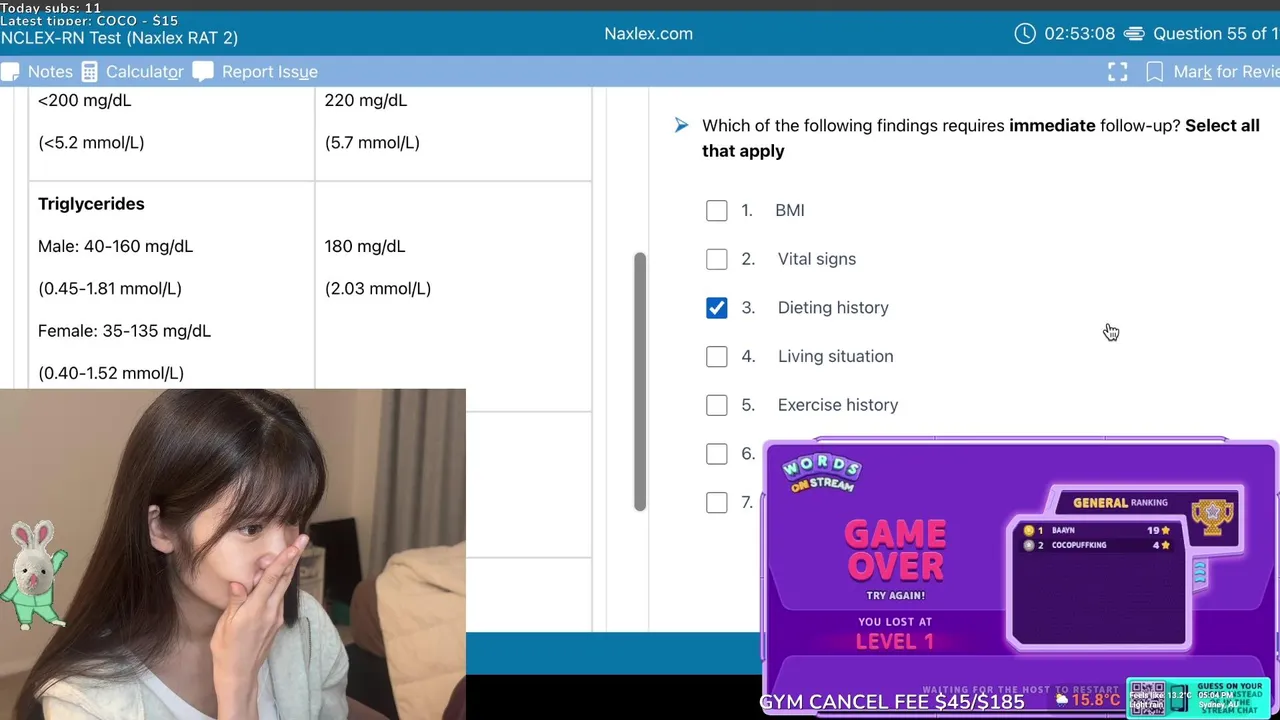This screenshot has width=1280, height=720.
Task: Click the 220 mg/dL cholesterol result
Action: [x=365, y=100]
